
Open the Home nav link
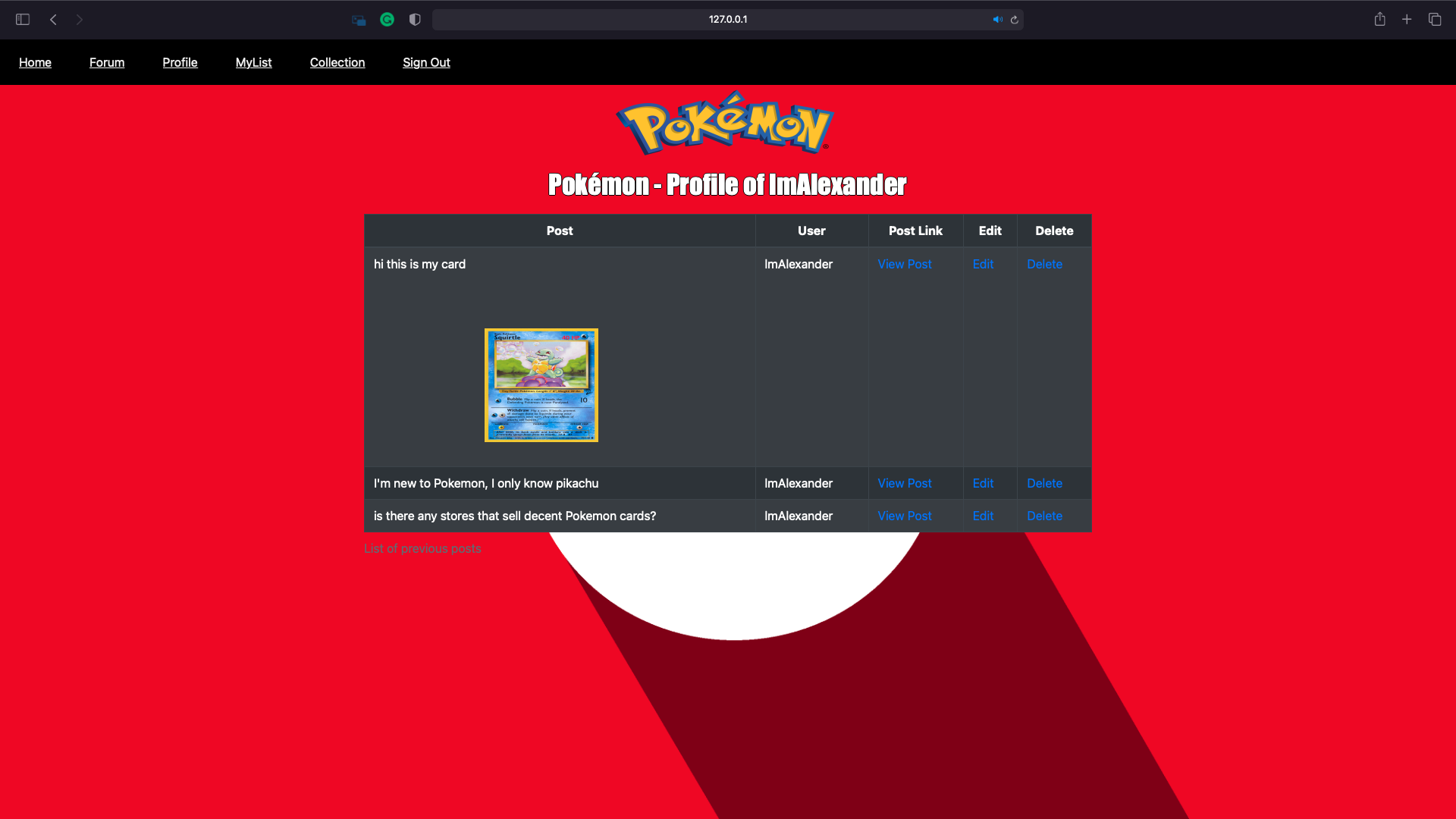pyautogui.click(x=35, y=62)
